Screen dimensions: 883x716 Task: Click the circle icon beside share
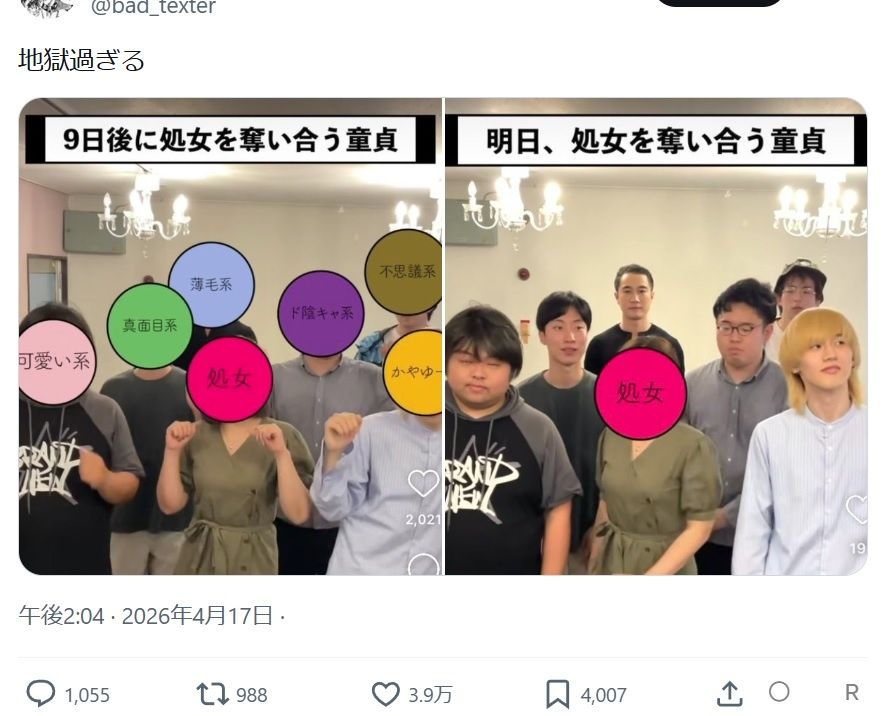click(779, 692)
